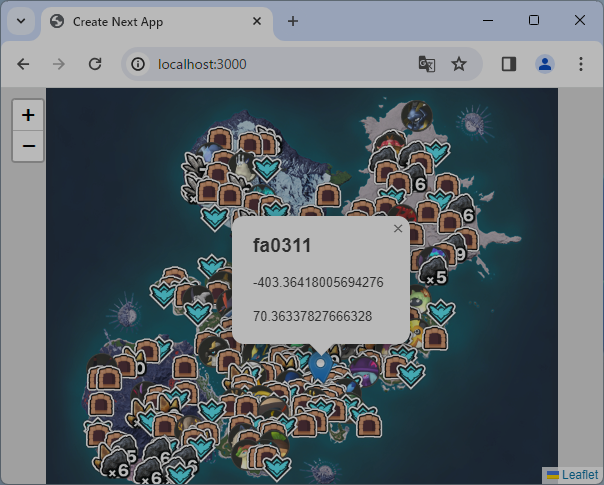604x485 pixels.
Task: Reload the localhost page
Action: pos(95,64)
